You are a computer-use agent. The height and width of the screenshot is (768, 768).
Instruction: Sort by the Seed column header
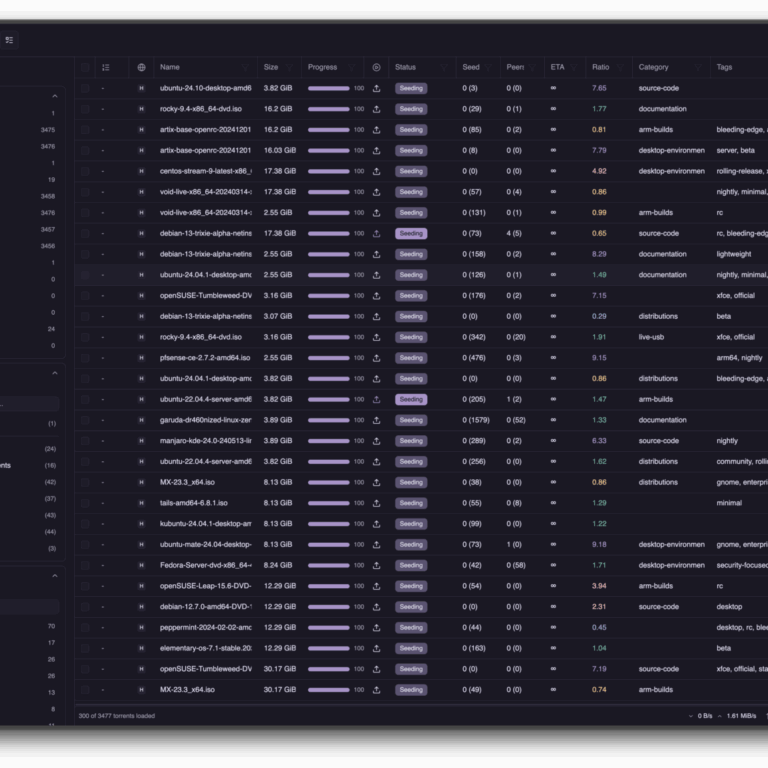471,67
